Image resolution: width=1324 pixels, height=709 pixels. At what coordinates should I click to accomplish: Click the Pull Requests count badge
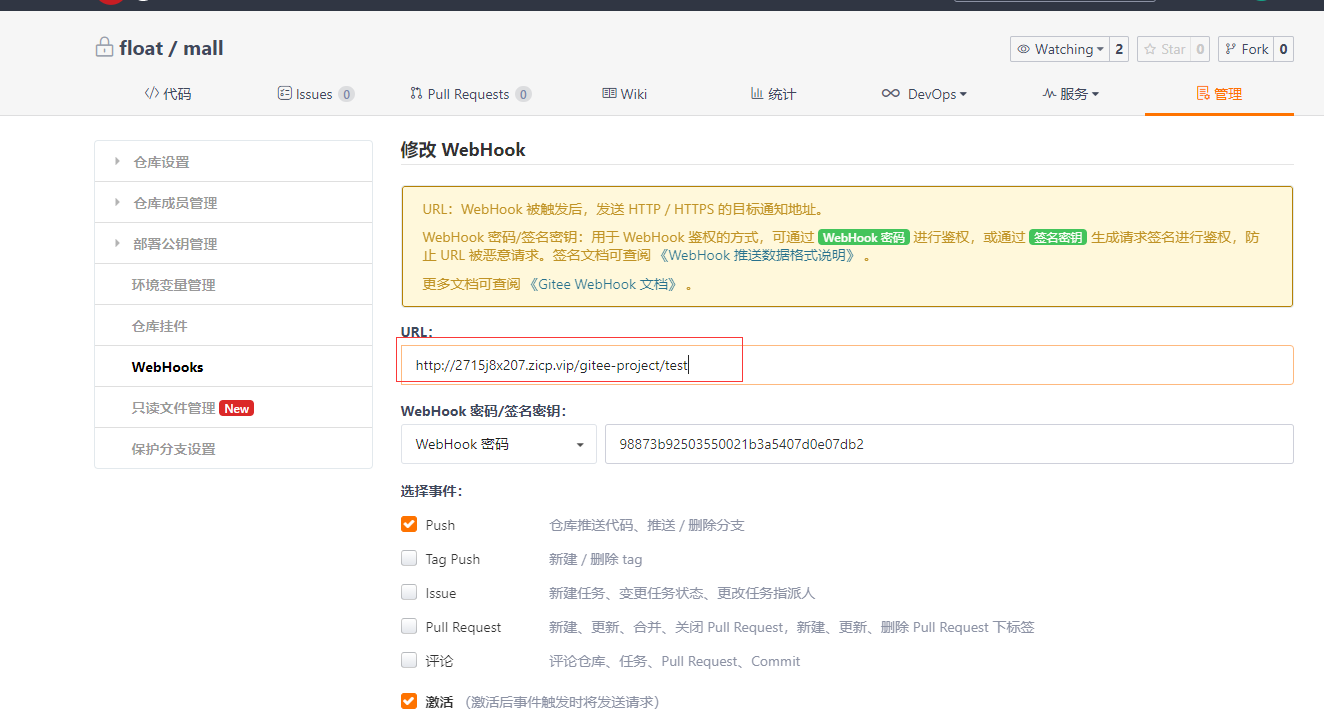[523, 94]
